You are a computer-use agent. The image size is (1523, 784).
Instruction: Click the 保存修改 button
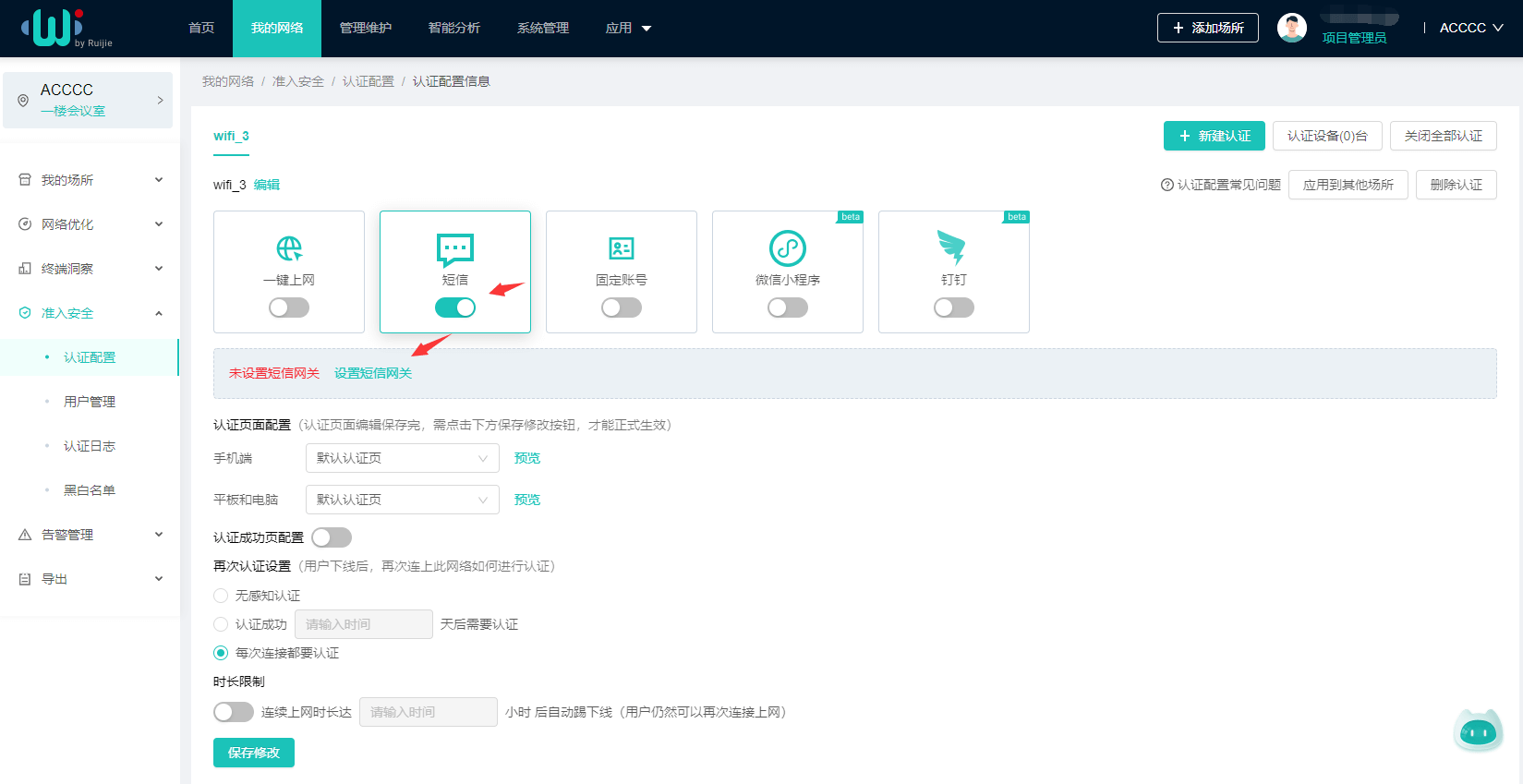(x=254, y=753)
